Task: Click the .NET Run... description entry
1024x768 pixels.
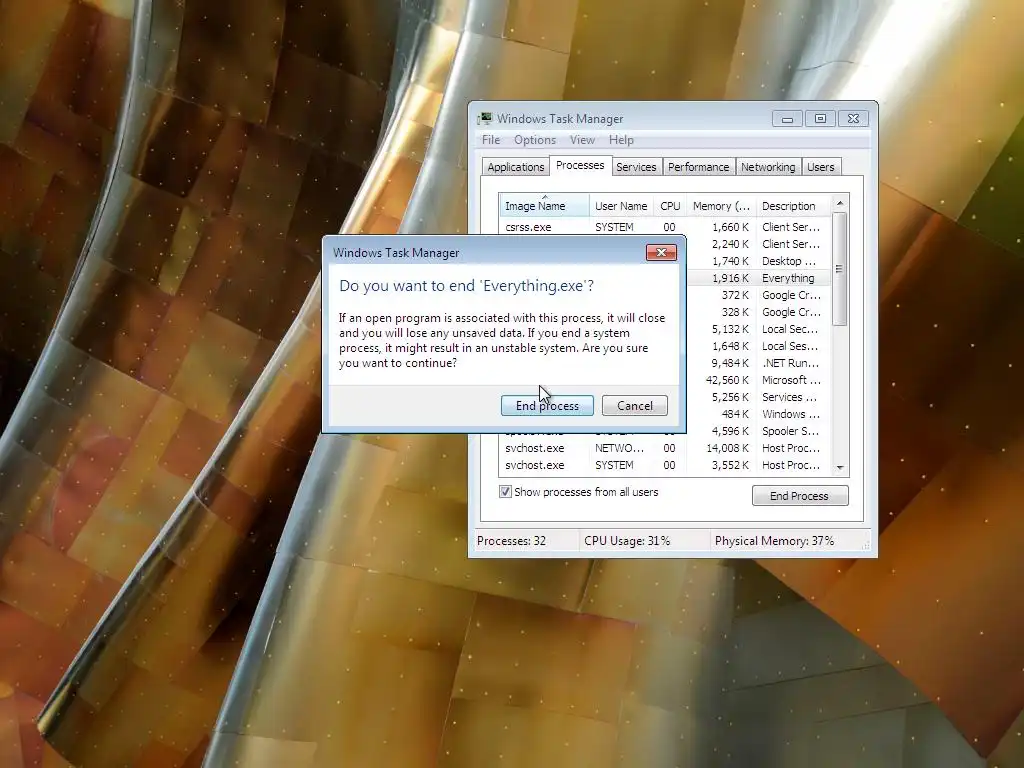Action: (790, 363)
